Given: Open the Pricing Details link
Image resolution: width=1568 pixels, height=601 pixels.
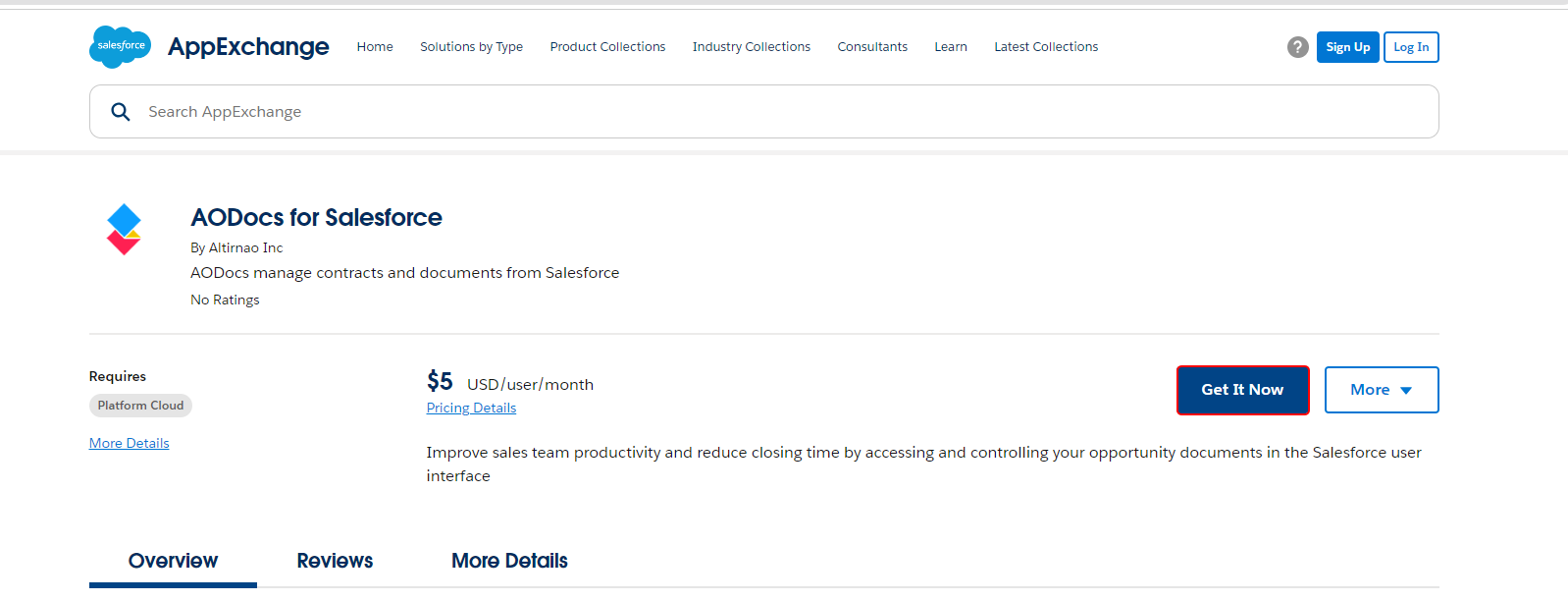Looking at the screenshot, I should tap(471, 409).
